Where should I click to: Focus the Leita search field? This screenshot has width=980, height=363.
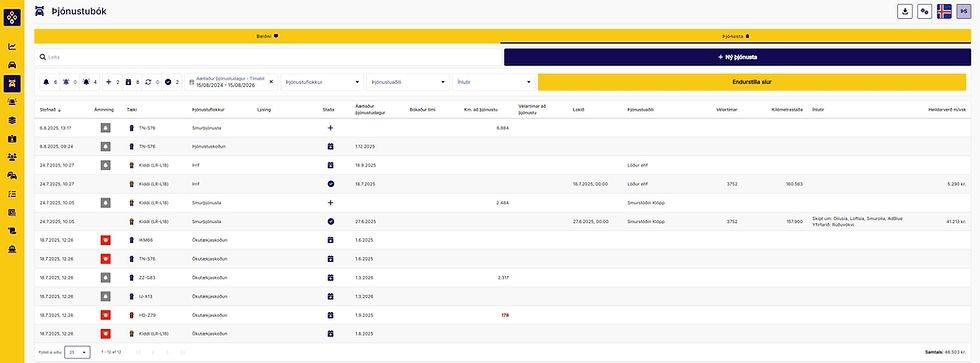(x=268, y=57)
